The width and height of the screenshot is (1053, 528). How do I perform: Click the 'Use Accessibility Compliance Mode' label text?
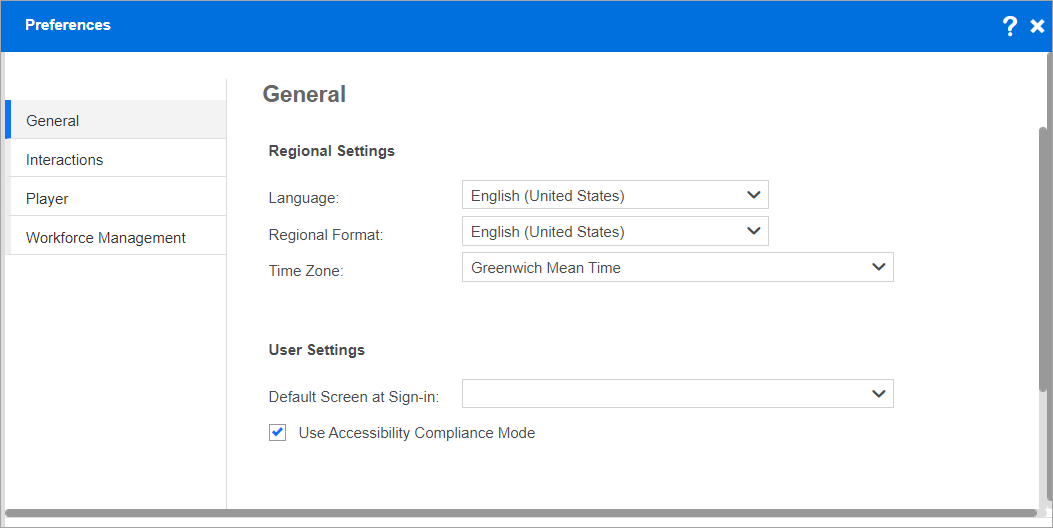tap(417, 433)
